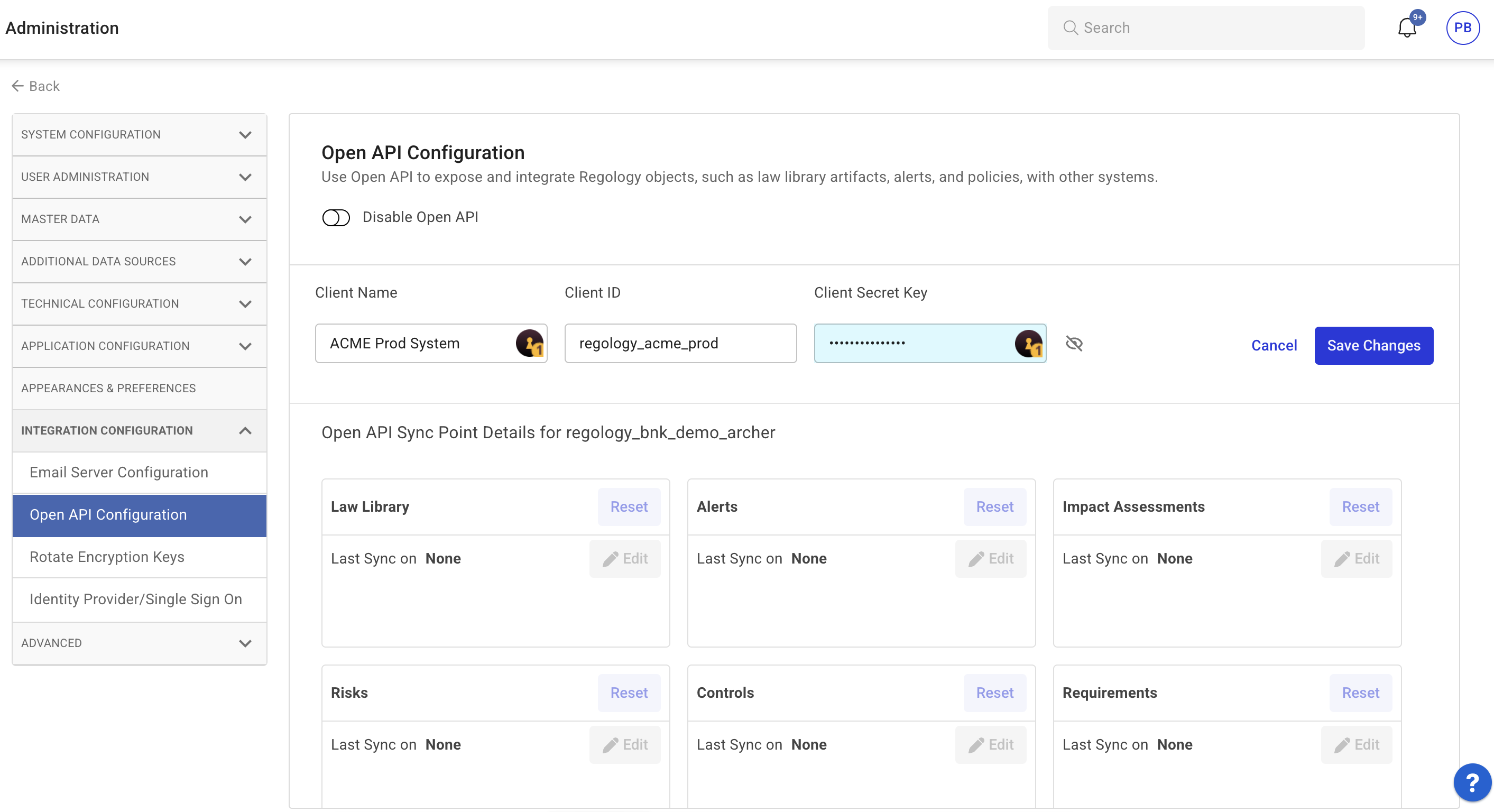
Task: Click the Back arrow icon
Action: pyautogui.click(x=17, y=86)
